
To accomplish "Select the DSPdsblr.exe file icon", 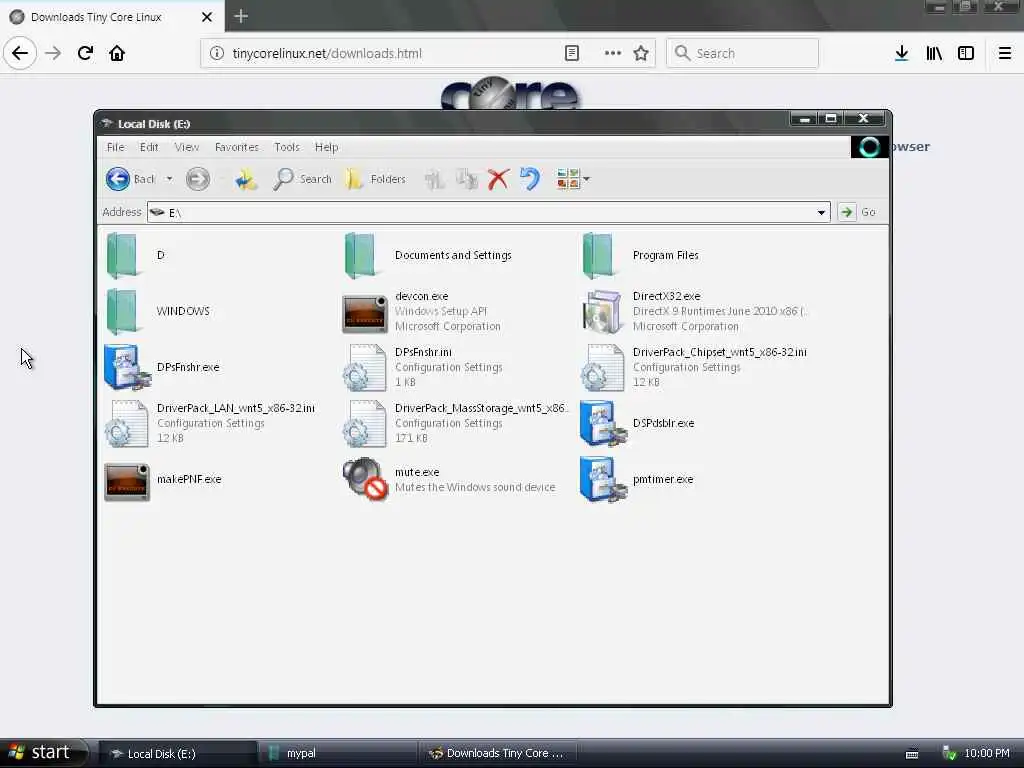I will 603,423.
